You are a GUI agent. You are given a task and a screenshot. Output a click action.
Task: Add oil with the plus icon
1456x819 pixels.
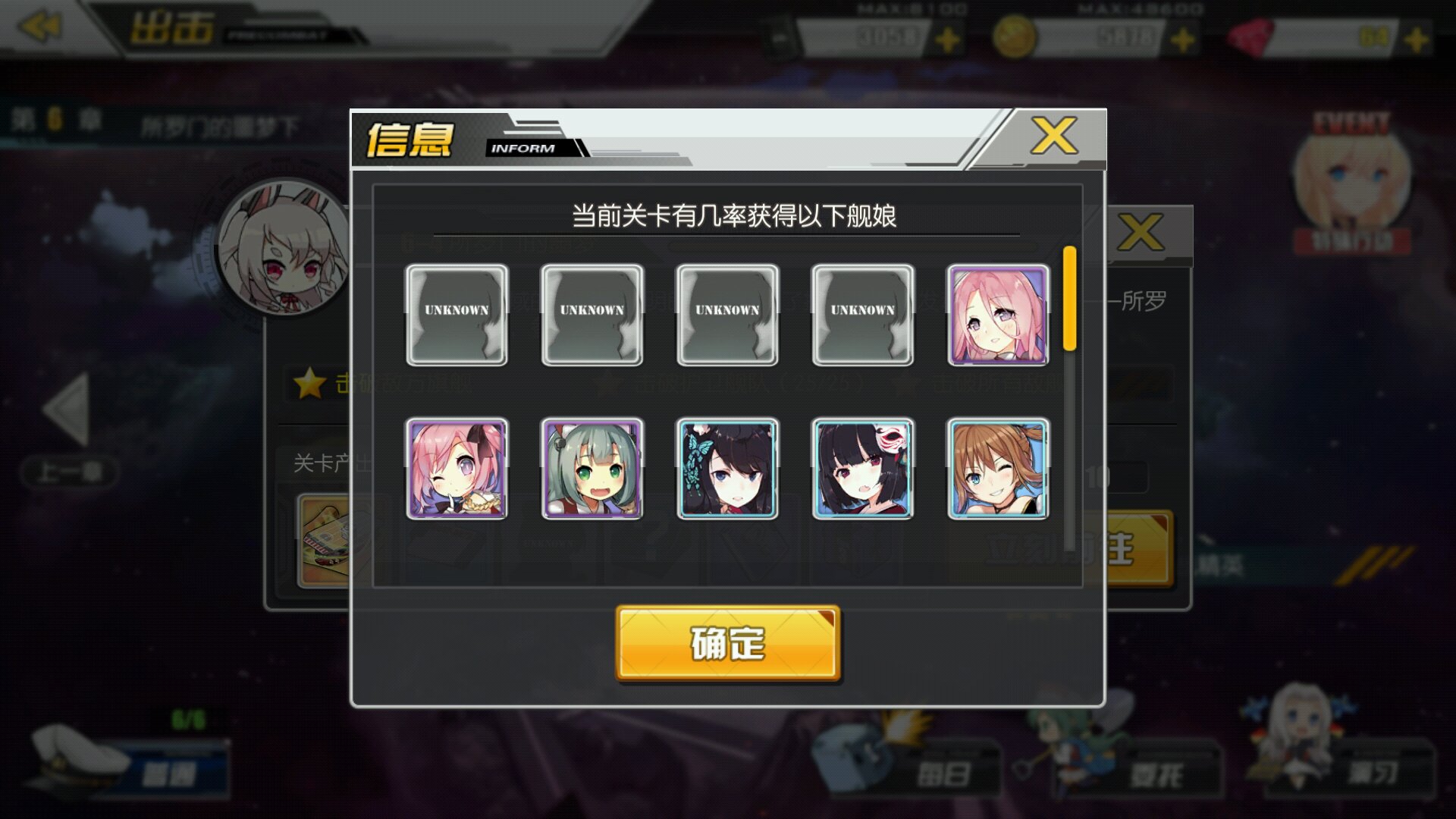(x=947, y=39)
